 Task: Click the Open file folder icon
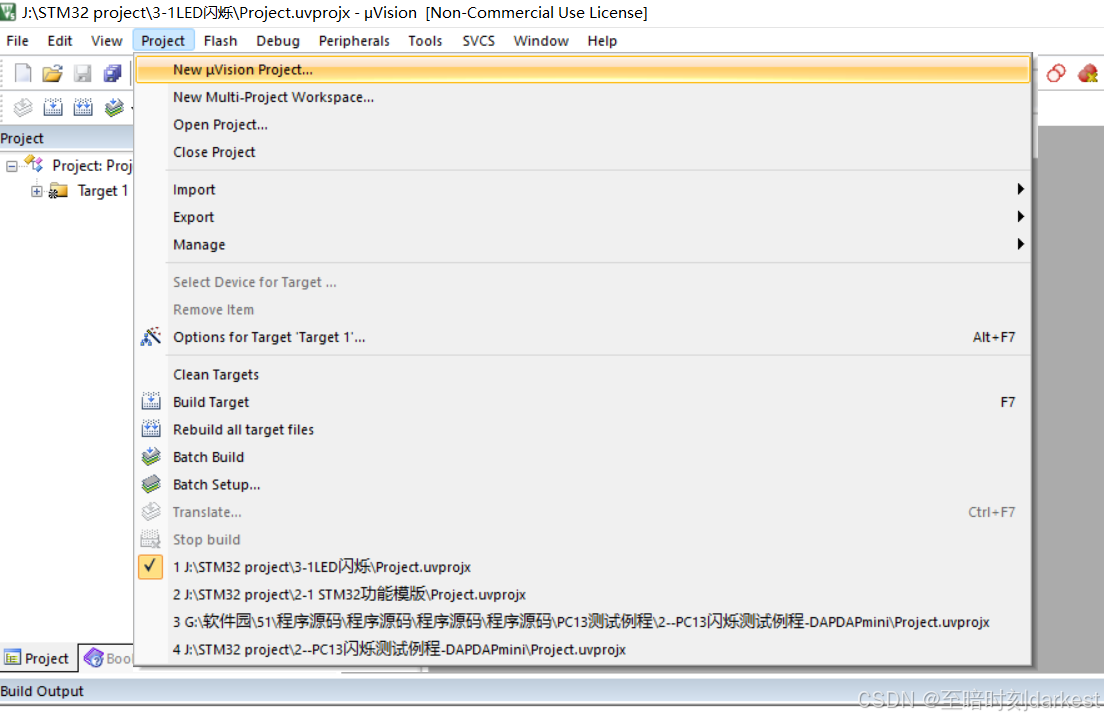52,73
